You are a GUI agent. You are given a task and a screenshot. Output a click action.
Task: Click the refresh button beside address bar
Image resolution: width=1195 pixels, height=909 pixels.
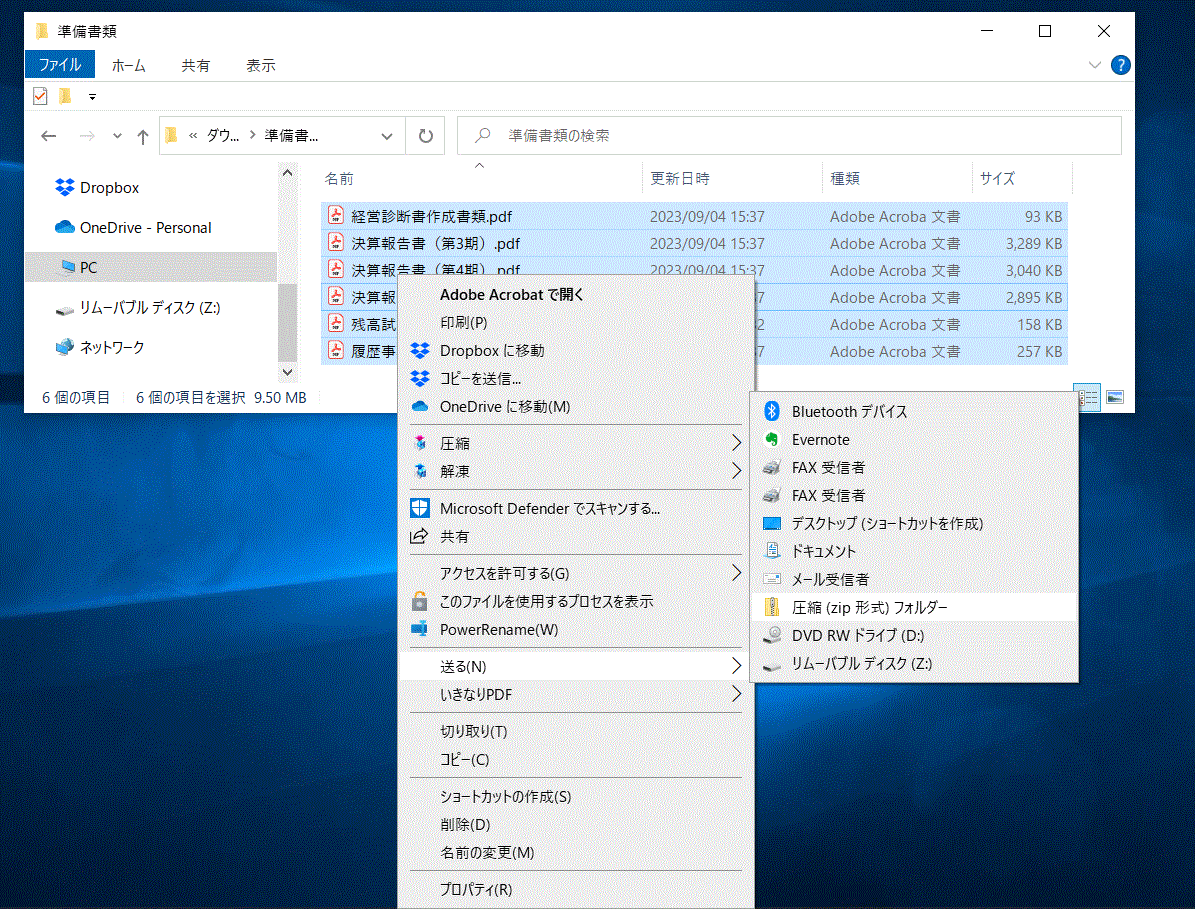[426, 136]
